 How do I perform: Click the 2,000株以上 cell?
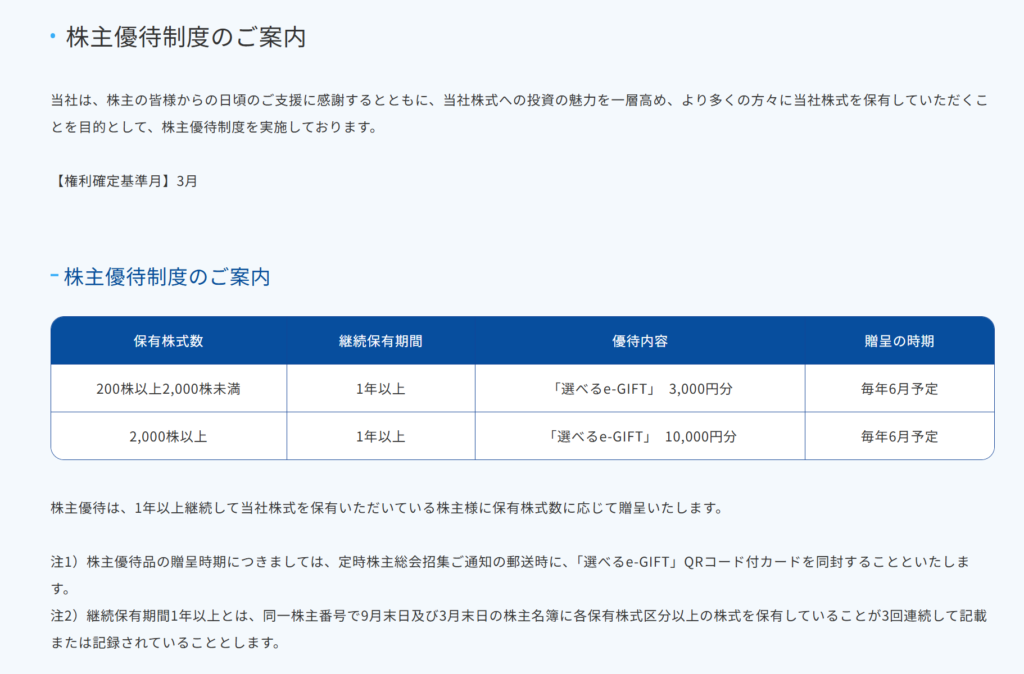[168, 436]
